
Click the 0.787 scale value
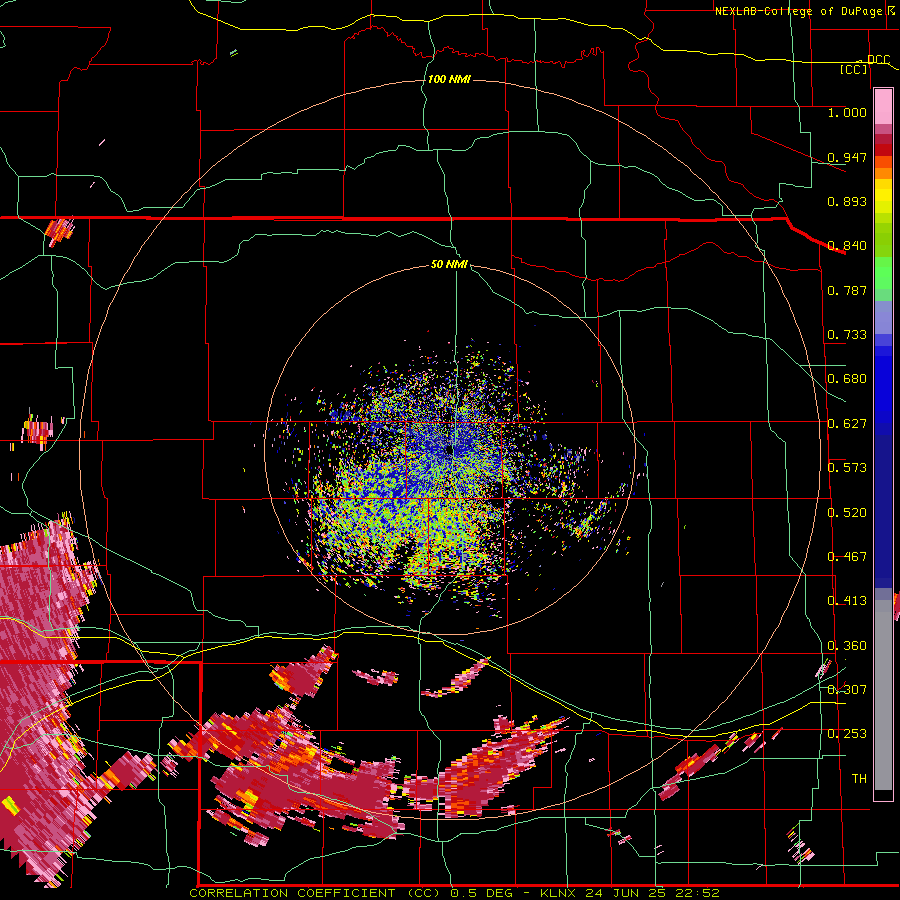(x=847, y=290)
